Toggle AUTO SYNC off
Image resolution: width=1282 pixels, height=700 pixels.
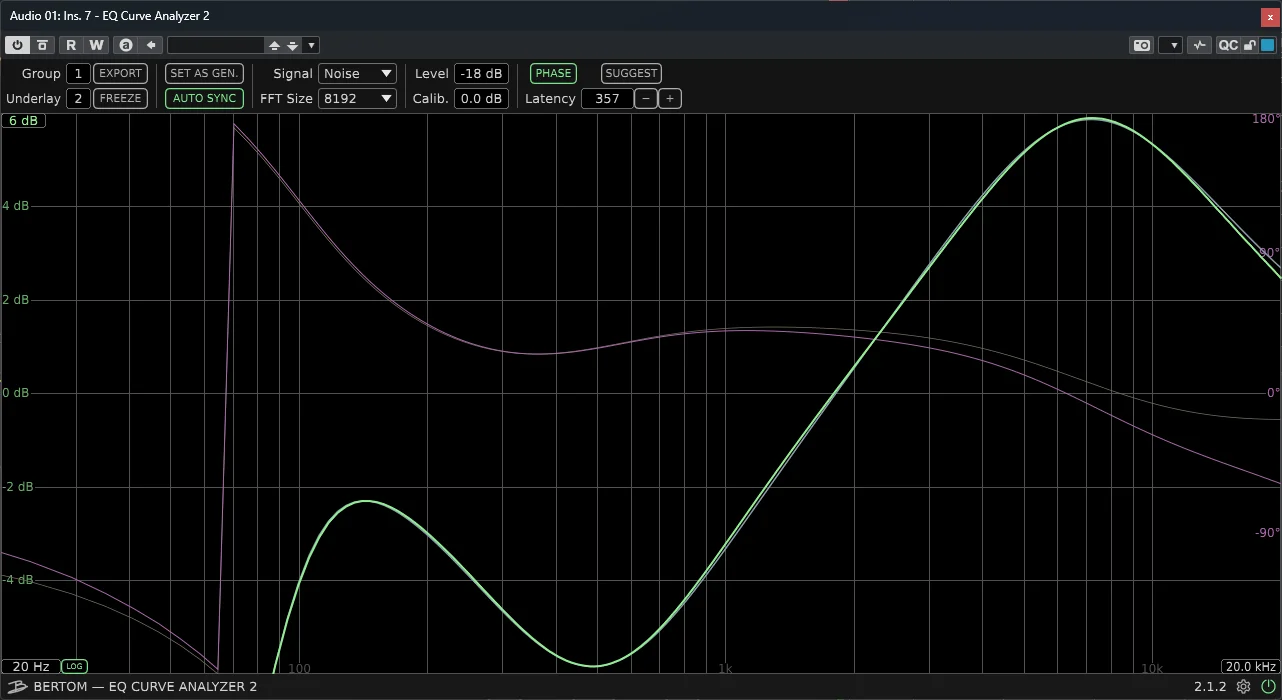(x=204, y=98)
